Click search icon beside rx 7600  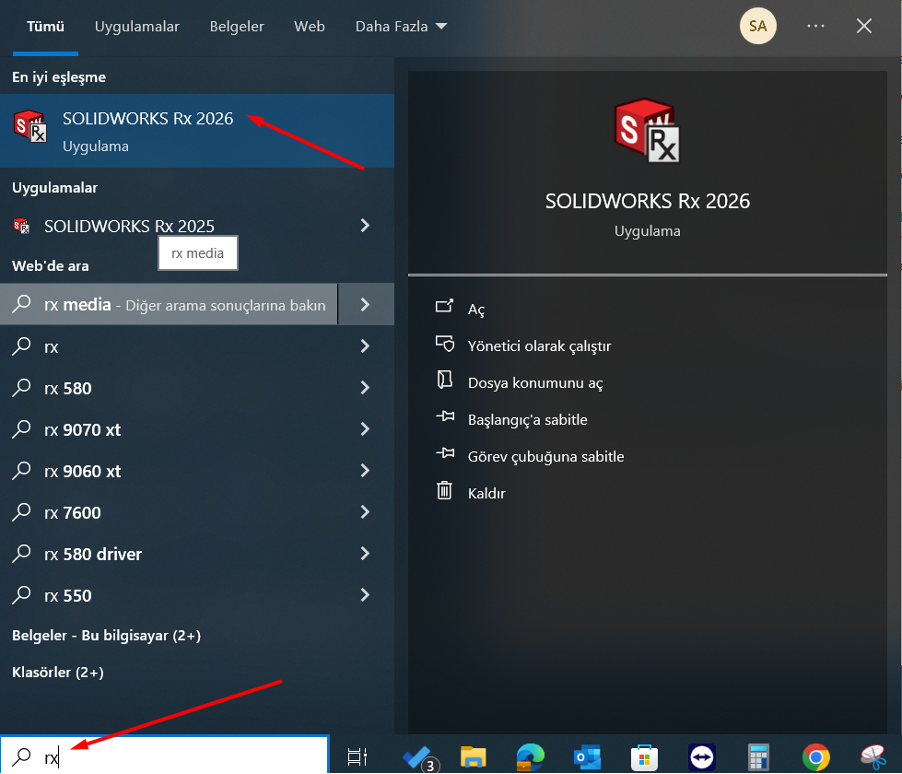[22, 512]
